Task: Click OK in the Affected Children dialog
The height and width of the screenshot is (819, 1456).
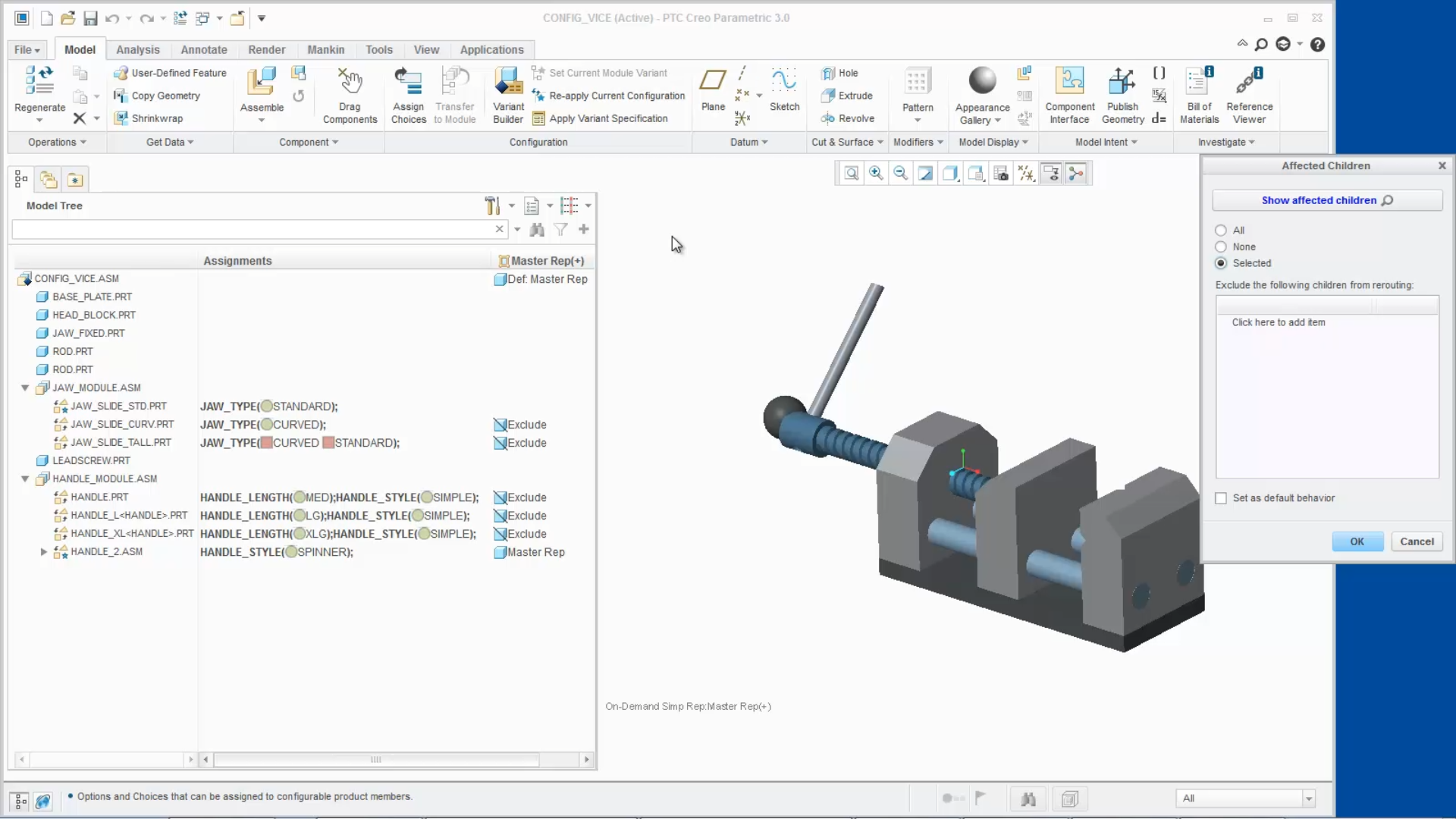Action: pyautogui.click(x=1357, y=541)
